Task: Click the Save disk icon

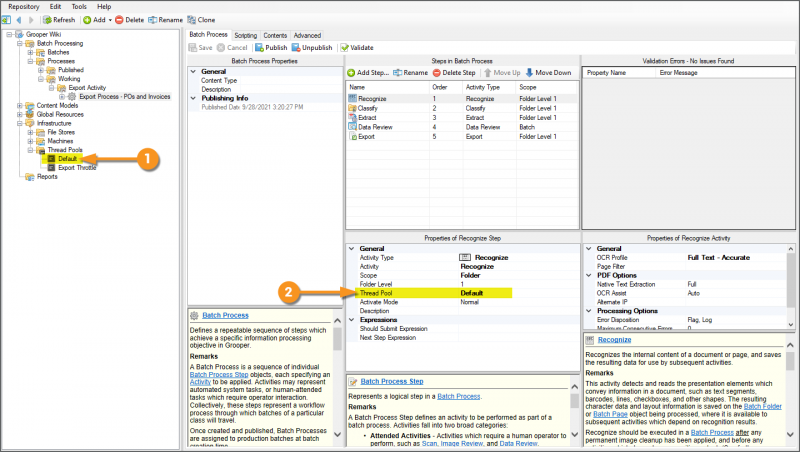Action: tap(193, 47)
